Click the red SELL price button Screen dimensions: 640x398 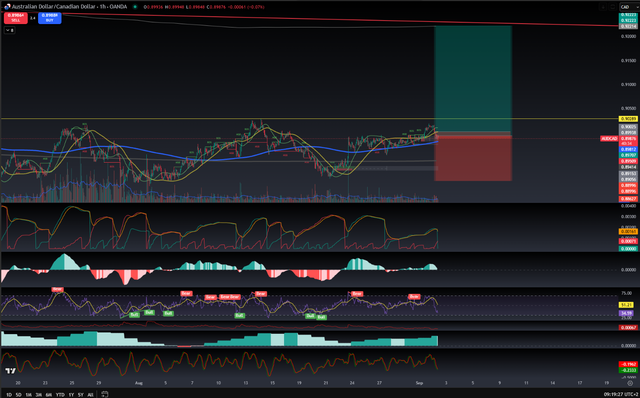pyautogui.click(x=16, y=18)
